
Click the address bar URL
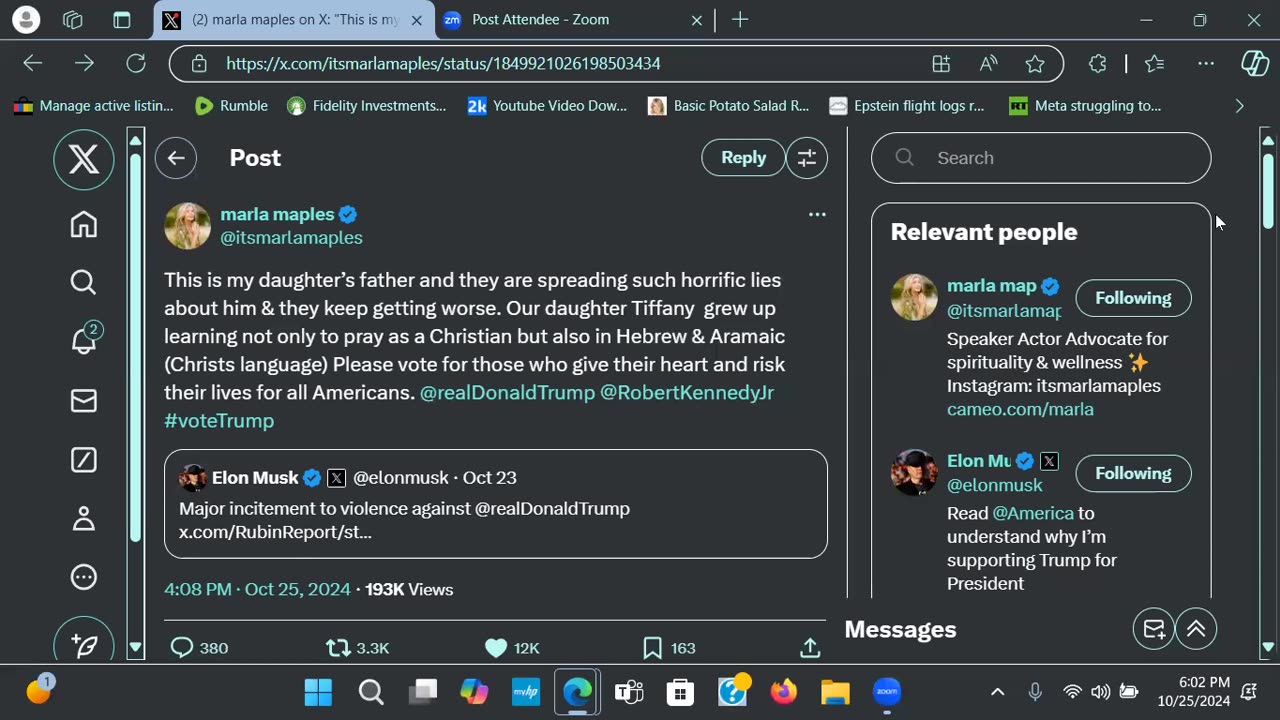tap(443, 63)
